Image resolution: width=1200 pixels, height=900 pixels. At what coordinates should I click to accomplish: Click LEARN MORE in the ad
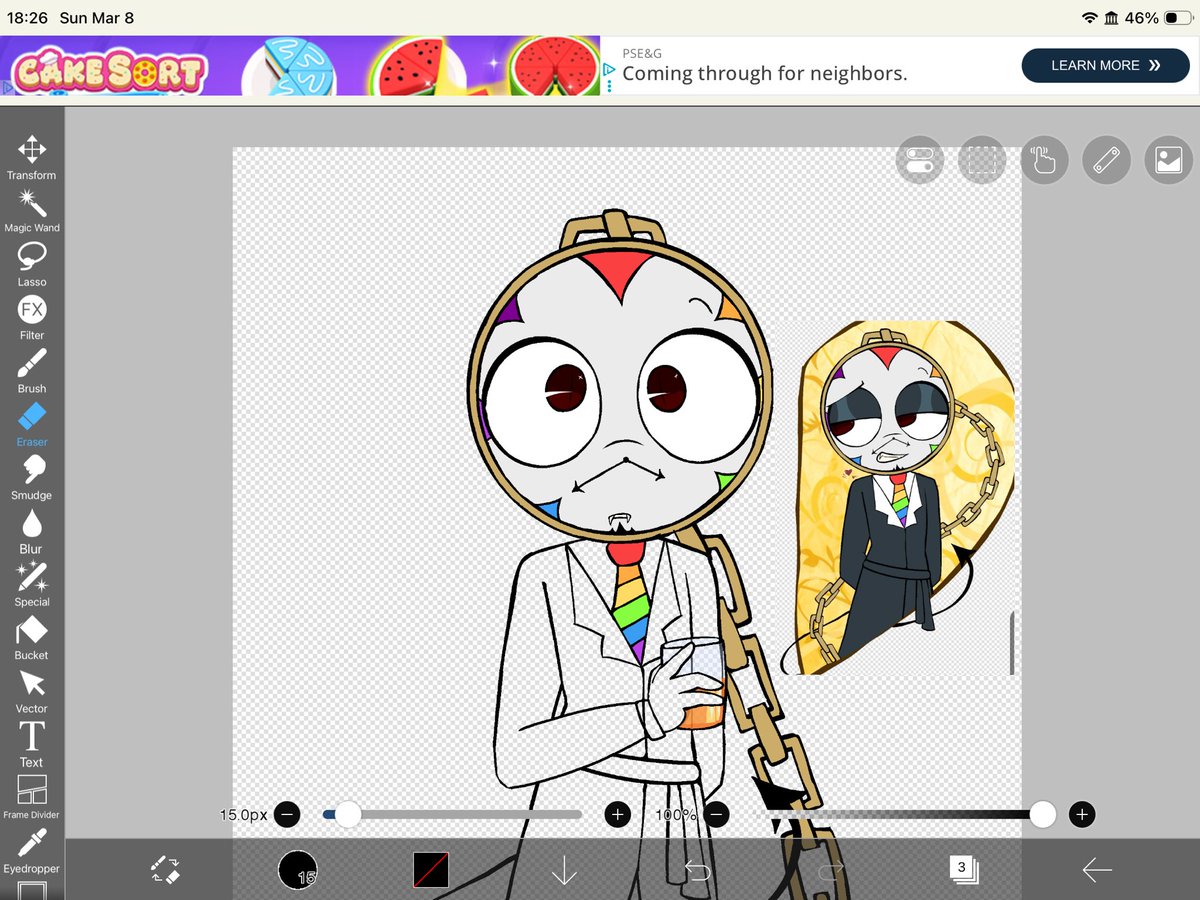pos(1105,65)
